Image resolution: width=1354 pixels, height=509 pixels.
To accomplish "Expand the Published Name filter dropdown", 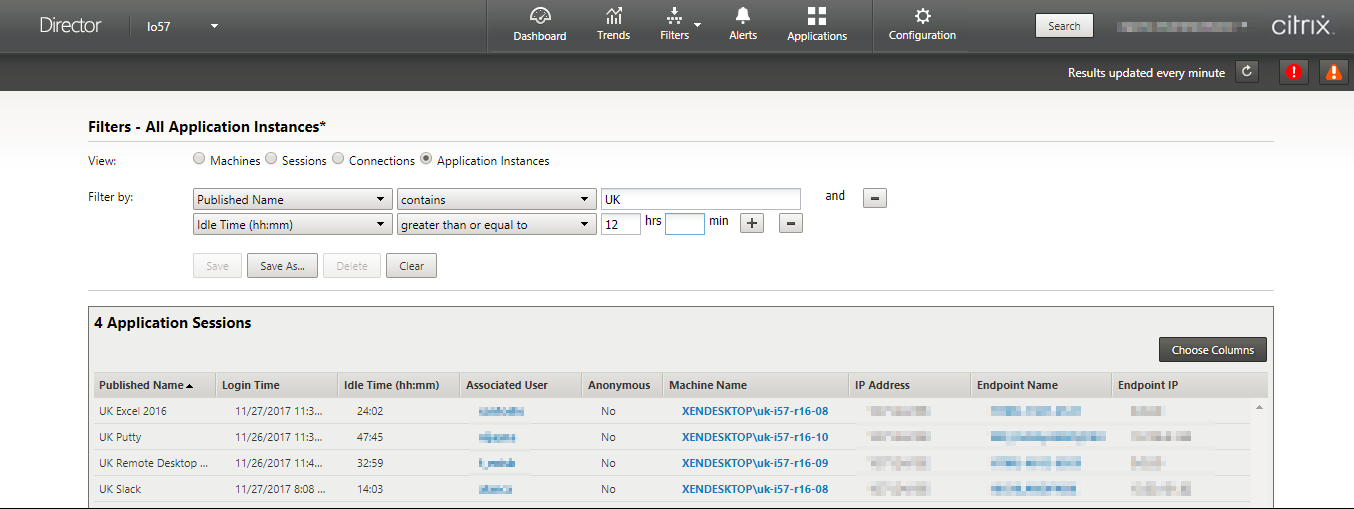I will [x=292, y=199].
